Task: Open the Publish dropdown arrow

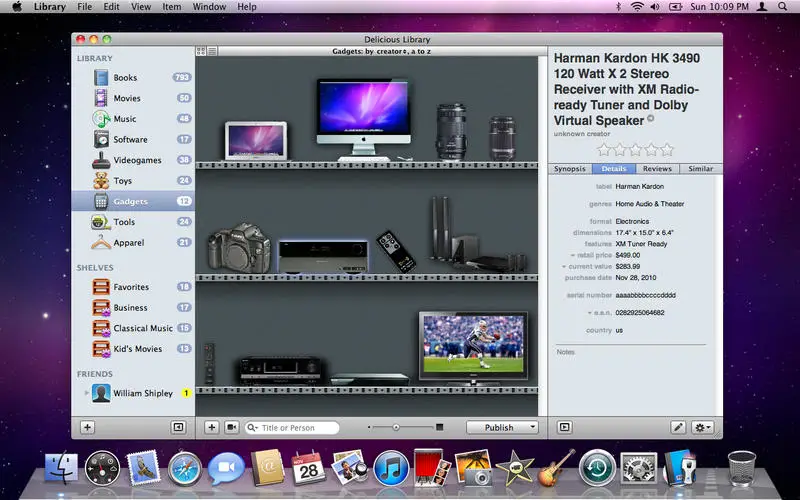Action: click(533, 428)
